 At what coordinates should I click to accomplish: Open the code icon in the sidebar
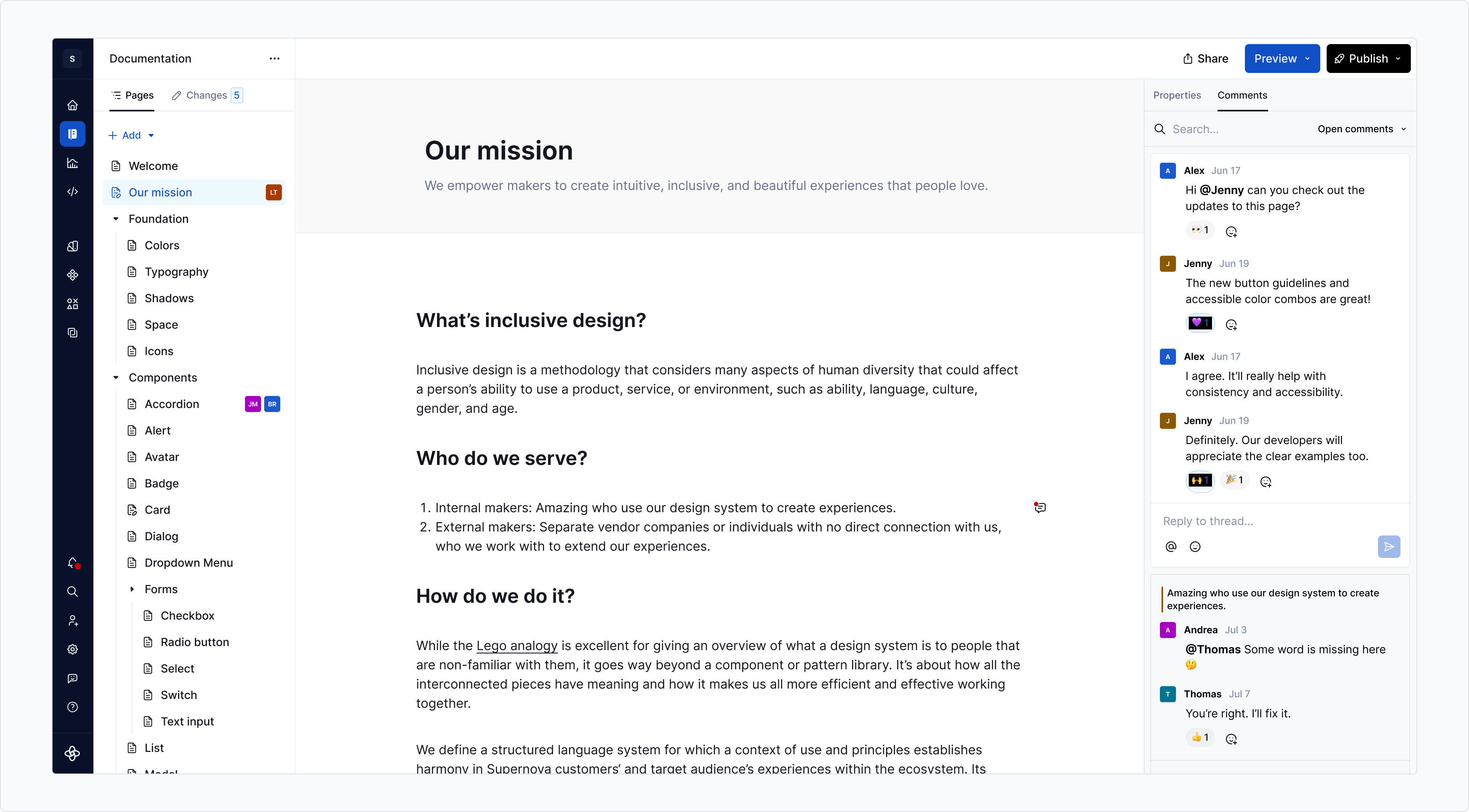click(x=73, y=192)
